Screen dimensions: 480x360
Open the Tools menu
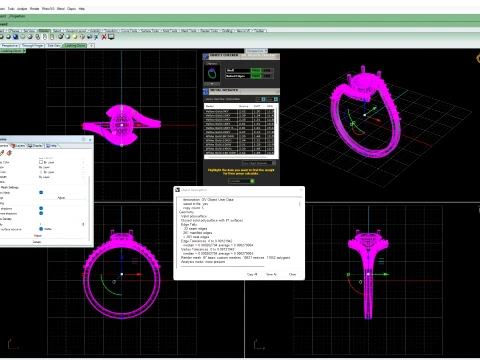click(11, 9)
